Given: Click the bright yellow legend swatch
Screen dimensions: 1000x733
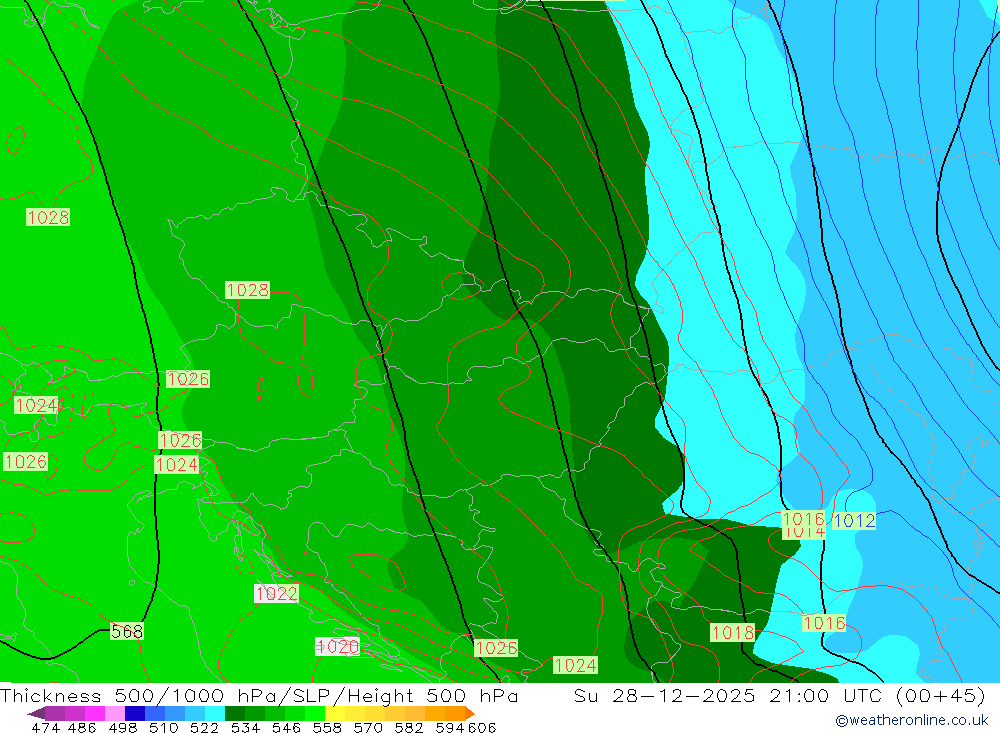Looking at the screenshot, I should coord(335,713).
